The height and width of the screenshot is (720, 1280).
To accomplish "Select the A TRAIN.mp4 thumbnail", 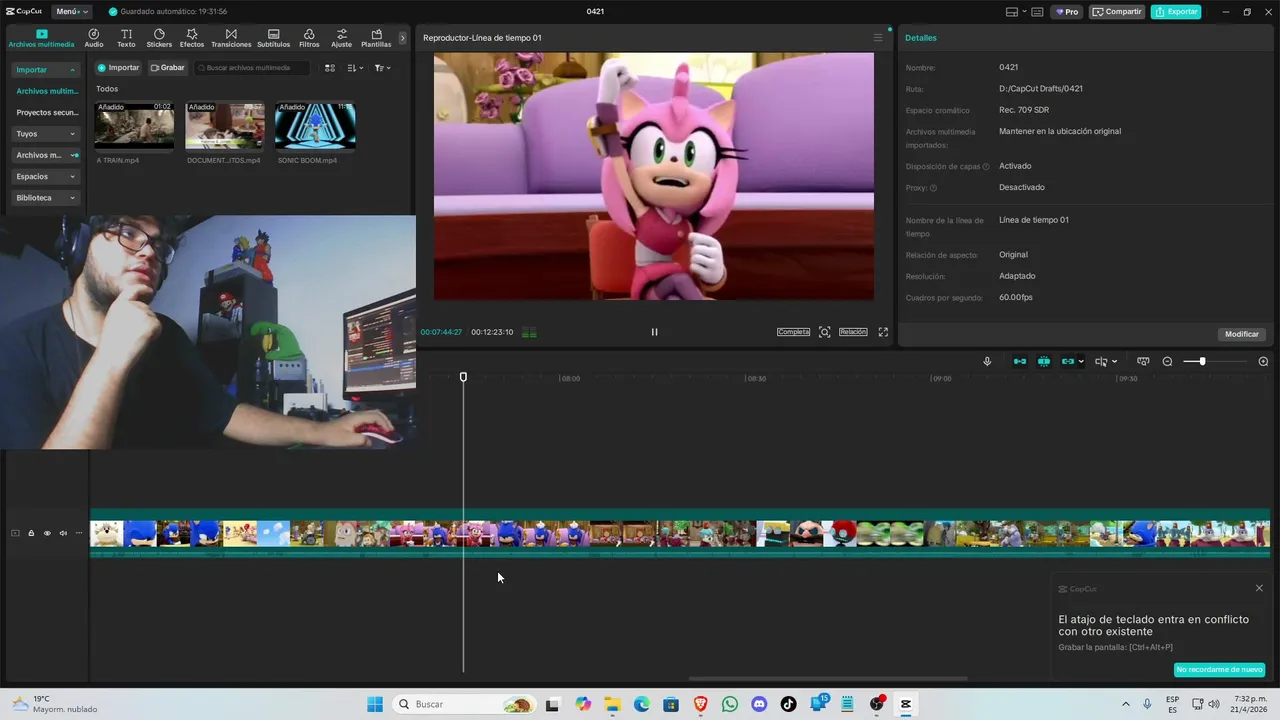I will pyautogui.click(x=134, y=125).
